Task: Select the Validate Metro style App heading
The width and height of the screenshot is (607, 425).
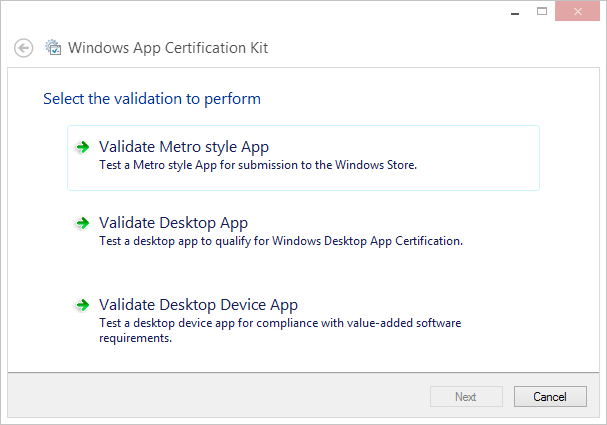Action: click(x=184, y=147)
